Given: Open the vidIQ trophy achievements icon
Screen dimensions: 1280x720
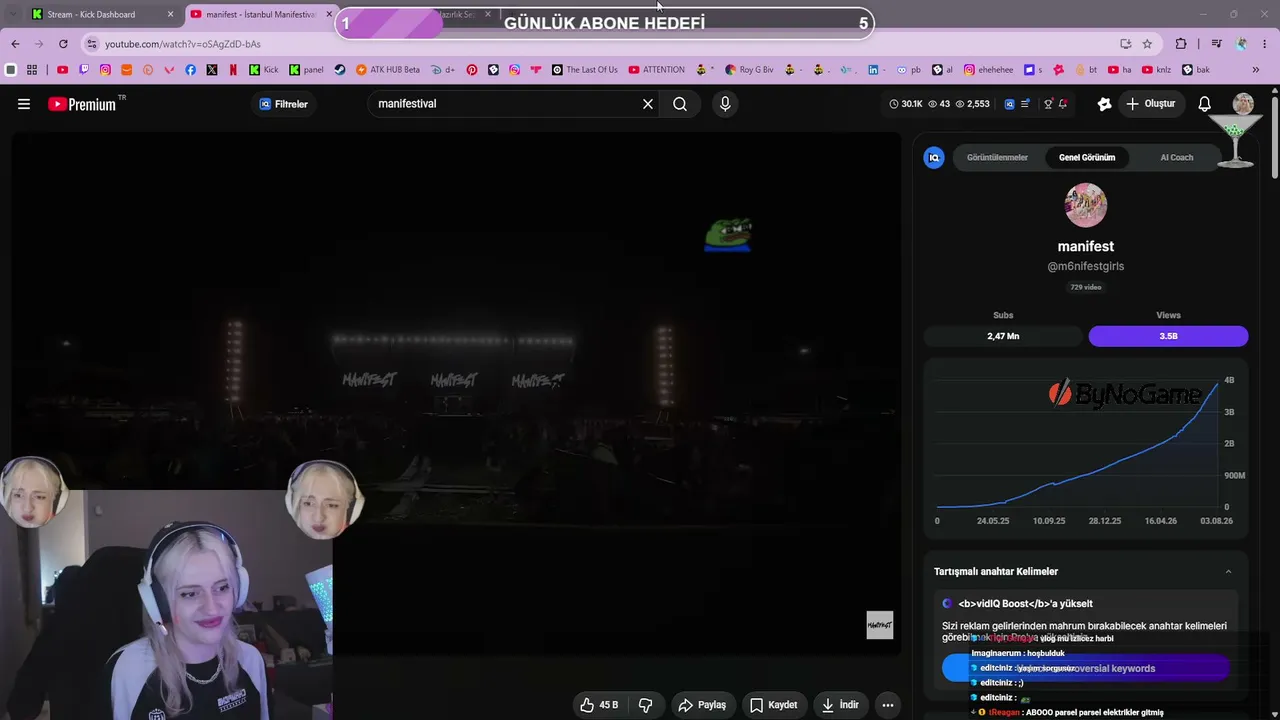Looking at the screenshot, I should pos(1048,104).
